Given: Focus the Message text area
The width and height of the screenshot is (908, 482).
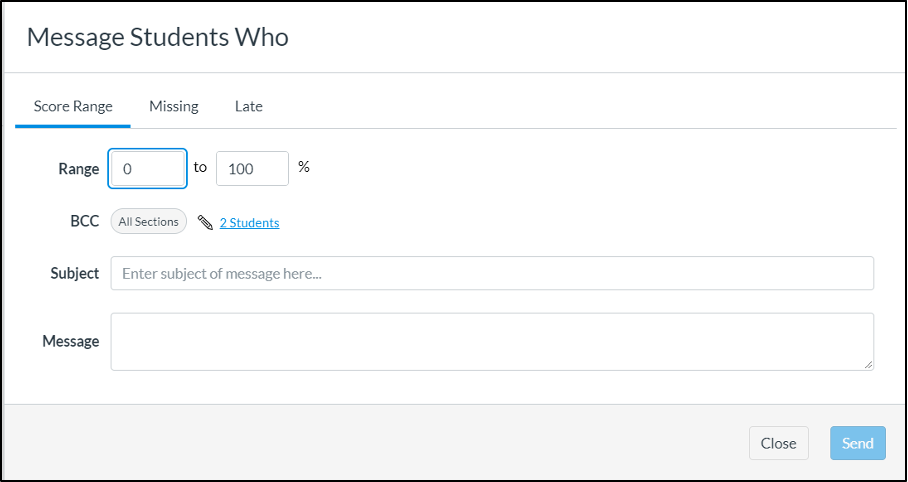Looking at the screenshot, I should tap(492, 342).
